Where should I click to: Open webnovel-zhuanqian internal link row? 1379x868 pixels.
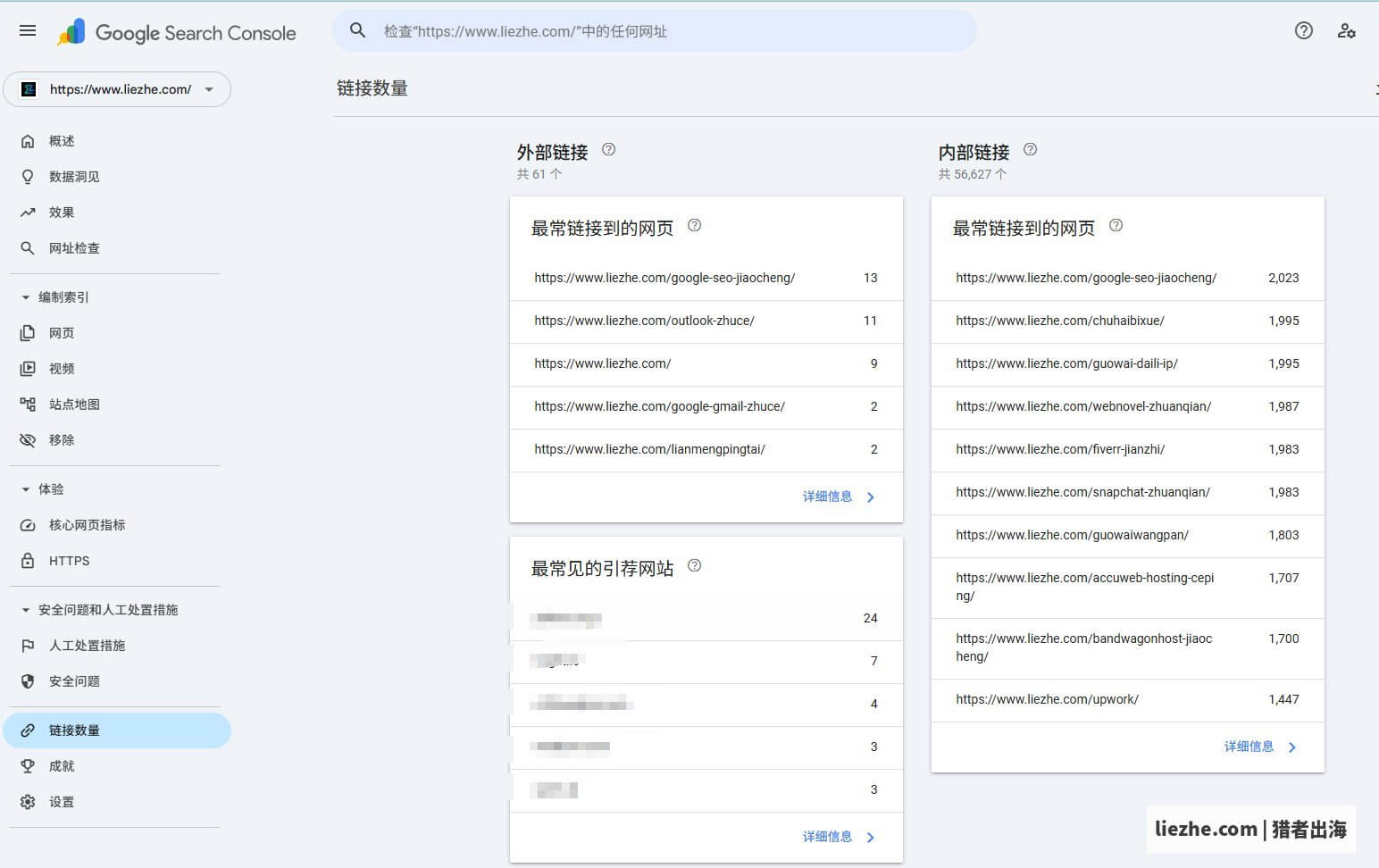[x=1128, y=407]
